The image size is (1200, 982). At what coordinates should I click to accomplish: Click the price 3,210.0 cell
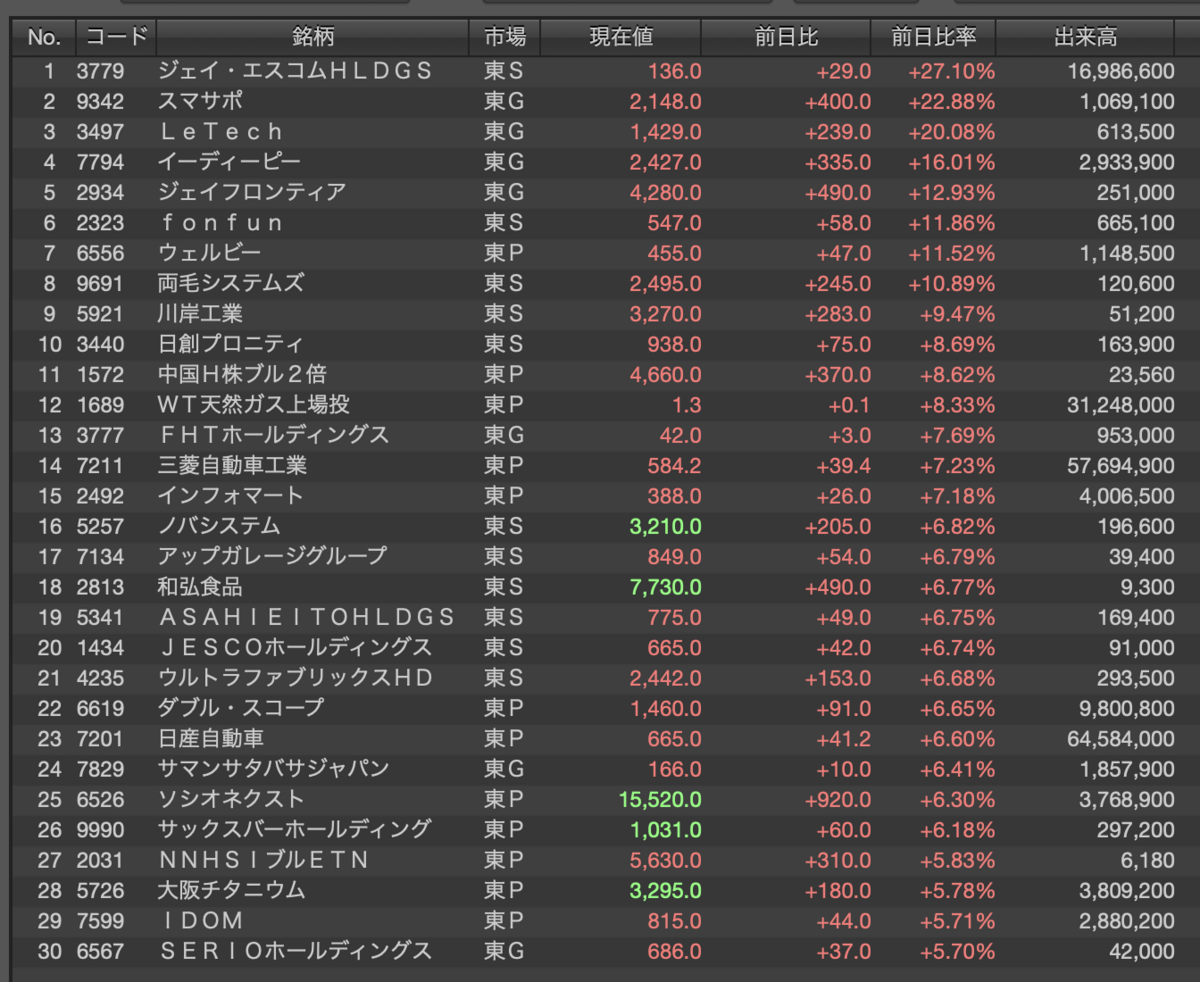tap(667, 526)
